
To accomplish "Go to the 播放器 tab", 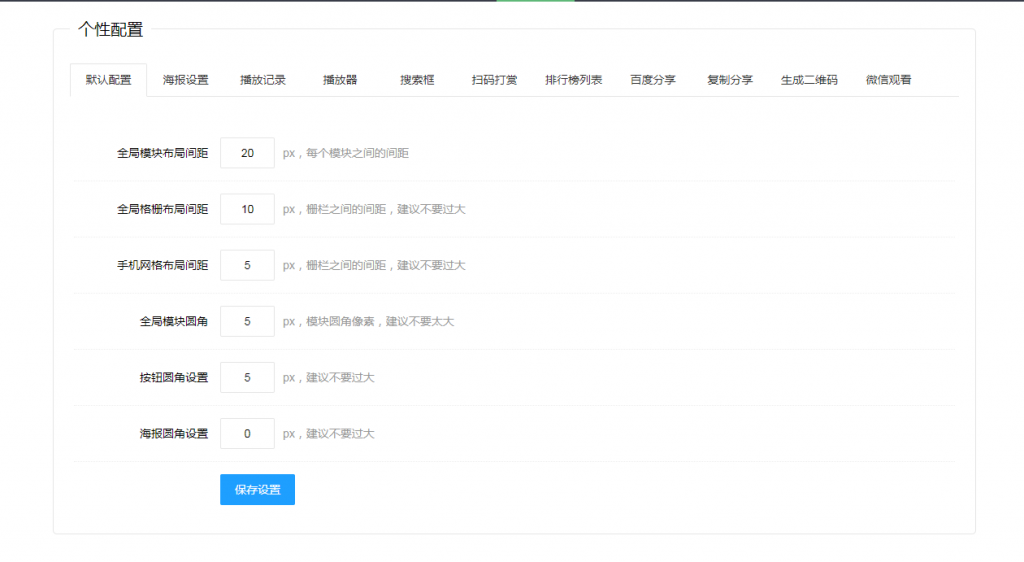I will tap(340, 80).
